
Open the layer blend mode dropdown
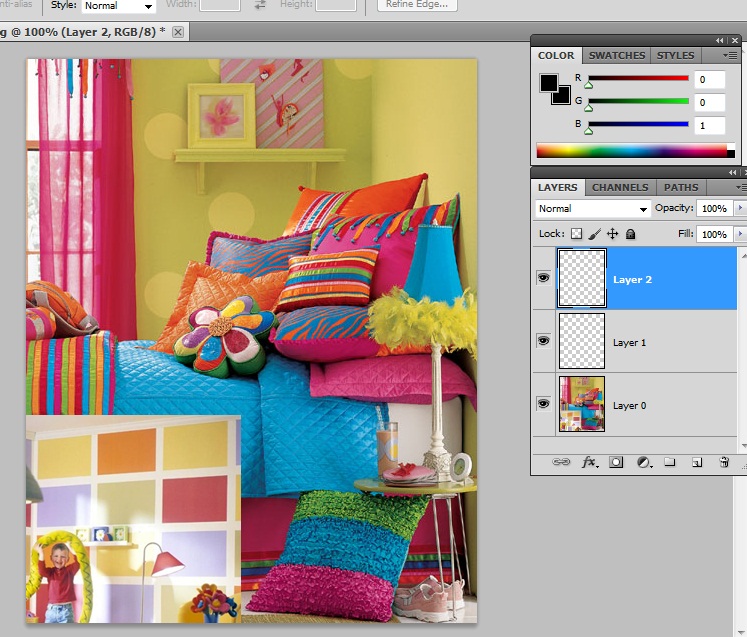point(593,209)
